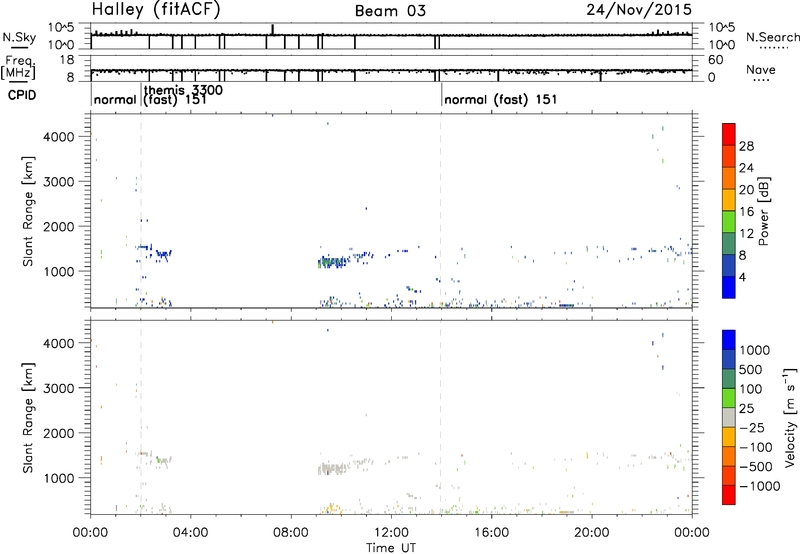The image size is (800, 554).
Task: Click the '18' frequency axis tick
Action: click(67, 60)
